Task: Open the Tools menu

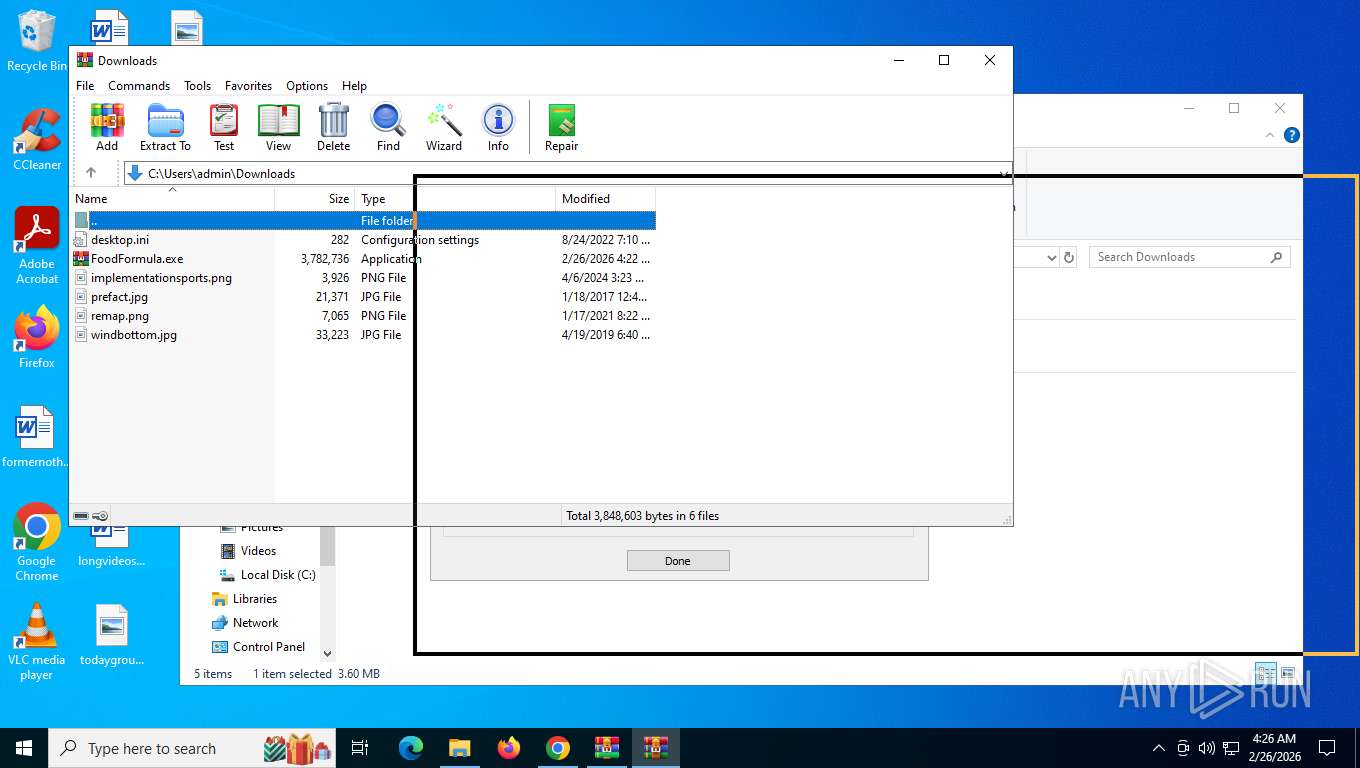Action: coord(197,86)
